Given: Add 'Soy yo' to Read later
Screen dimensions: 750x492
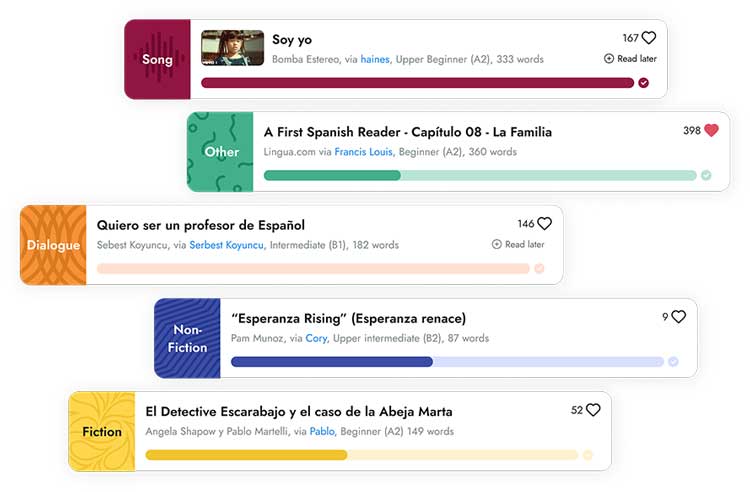Looking at the screenshot, I should click(x=629, y=59).
